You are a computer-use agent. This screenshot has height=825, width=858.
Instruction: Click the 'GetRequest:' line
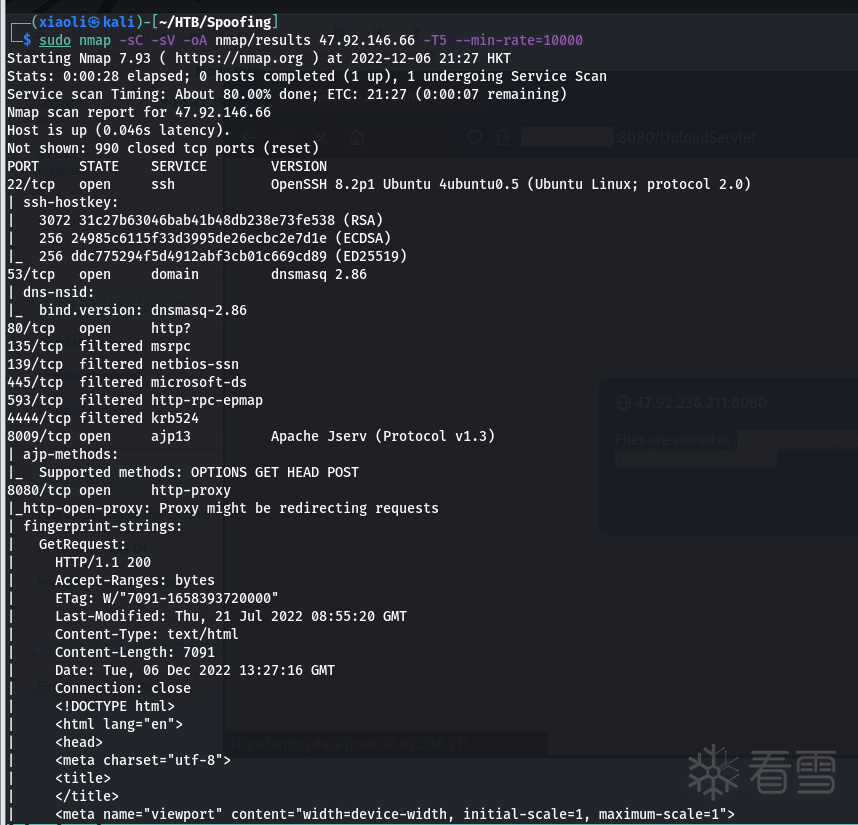pyautogui.click(x=83, y=544)
